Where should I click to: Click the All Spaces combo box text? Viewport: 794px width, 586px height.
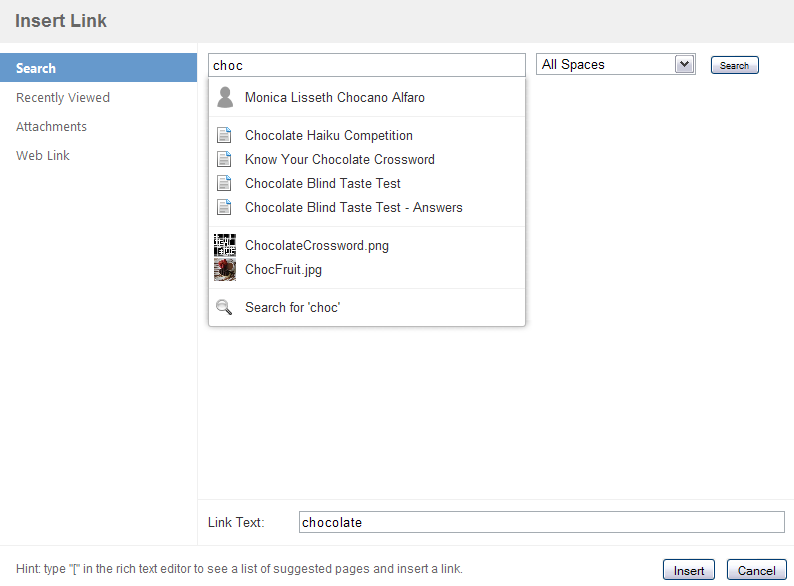coord(573,64)
